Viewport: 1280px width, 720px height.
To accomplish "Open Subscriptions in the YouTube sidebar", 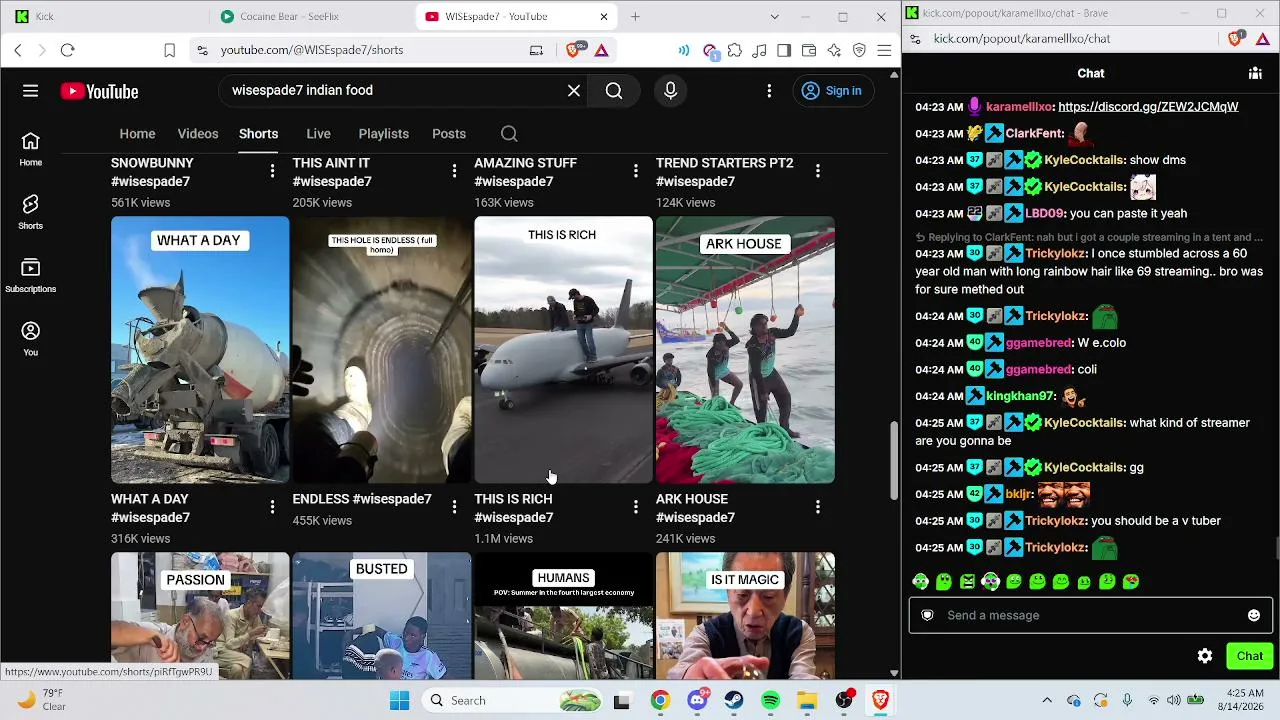I will (30, 275).
